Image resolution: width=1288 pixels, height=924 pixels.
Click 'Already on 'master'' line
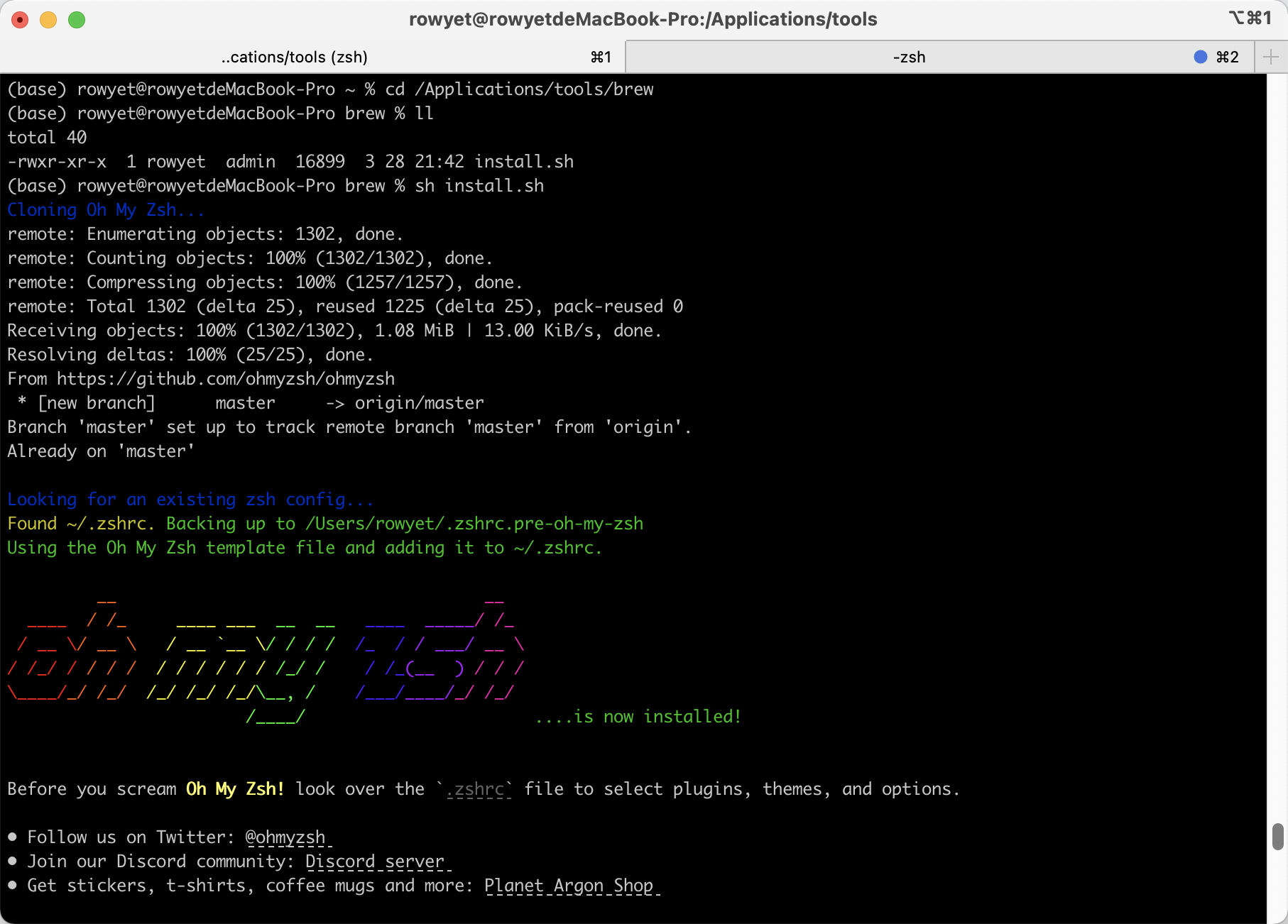pos(101,451)
